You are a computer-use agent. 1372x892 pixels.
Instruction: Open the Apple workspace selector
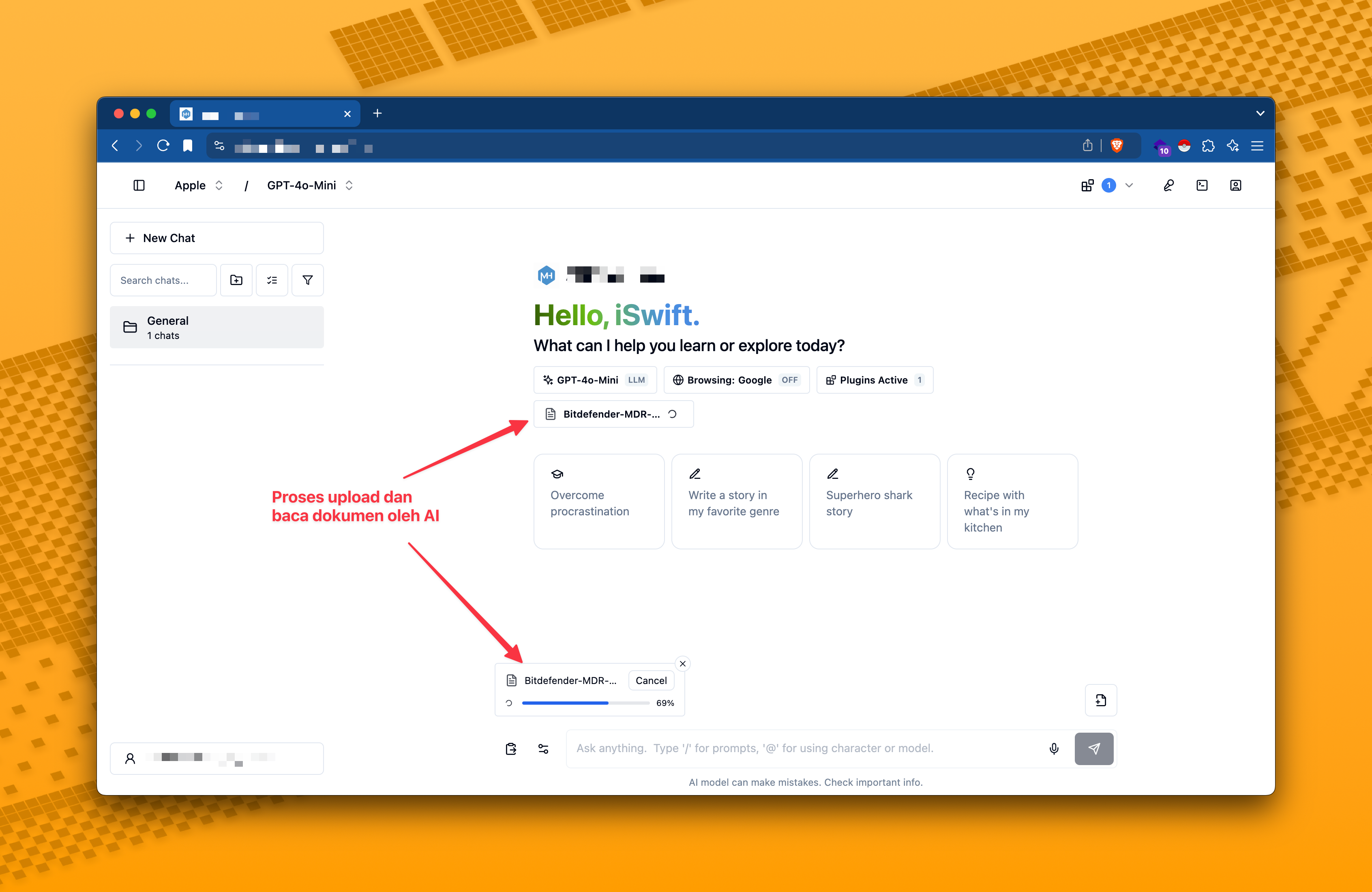pos(199,185)
